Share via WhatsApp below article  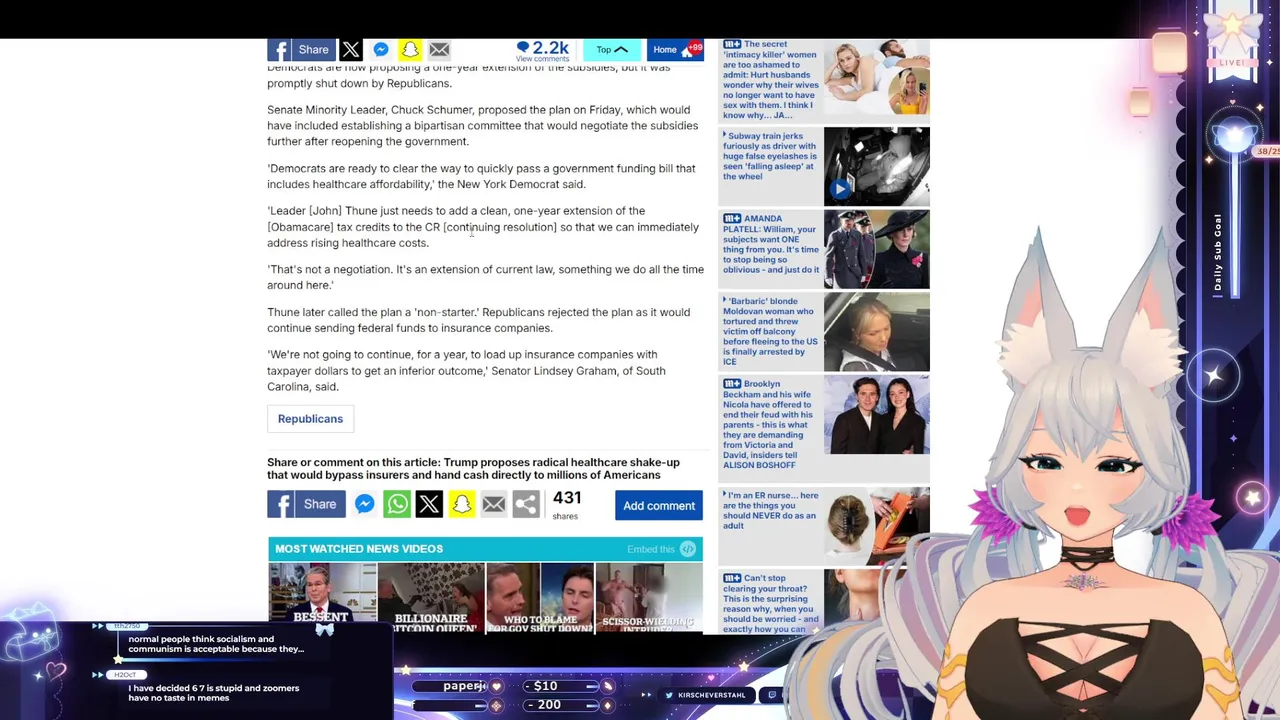pyautogui.click(x=397, y=505)
